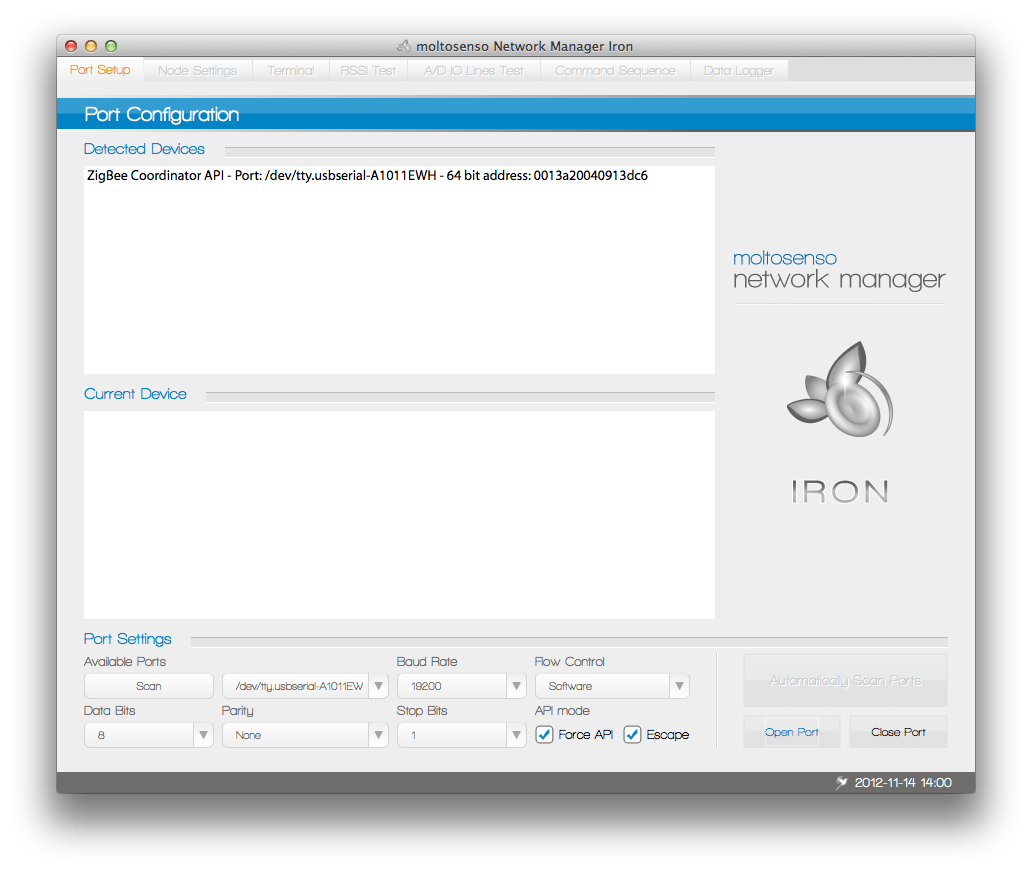Click the status bar connection plug icon
This screenshot has width=1032, height=872.
(841, 782)
